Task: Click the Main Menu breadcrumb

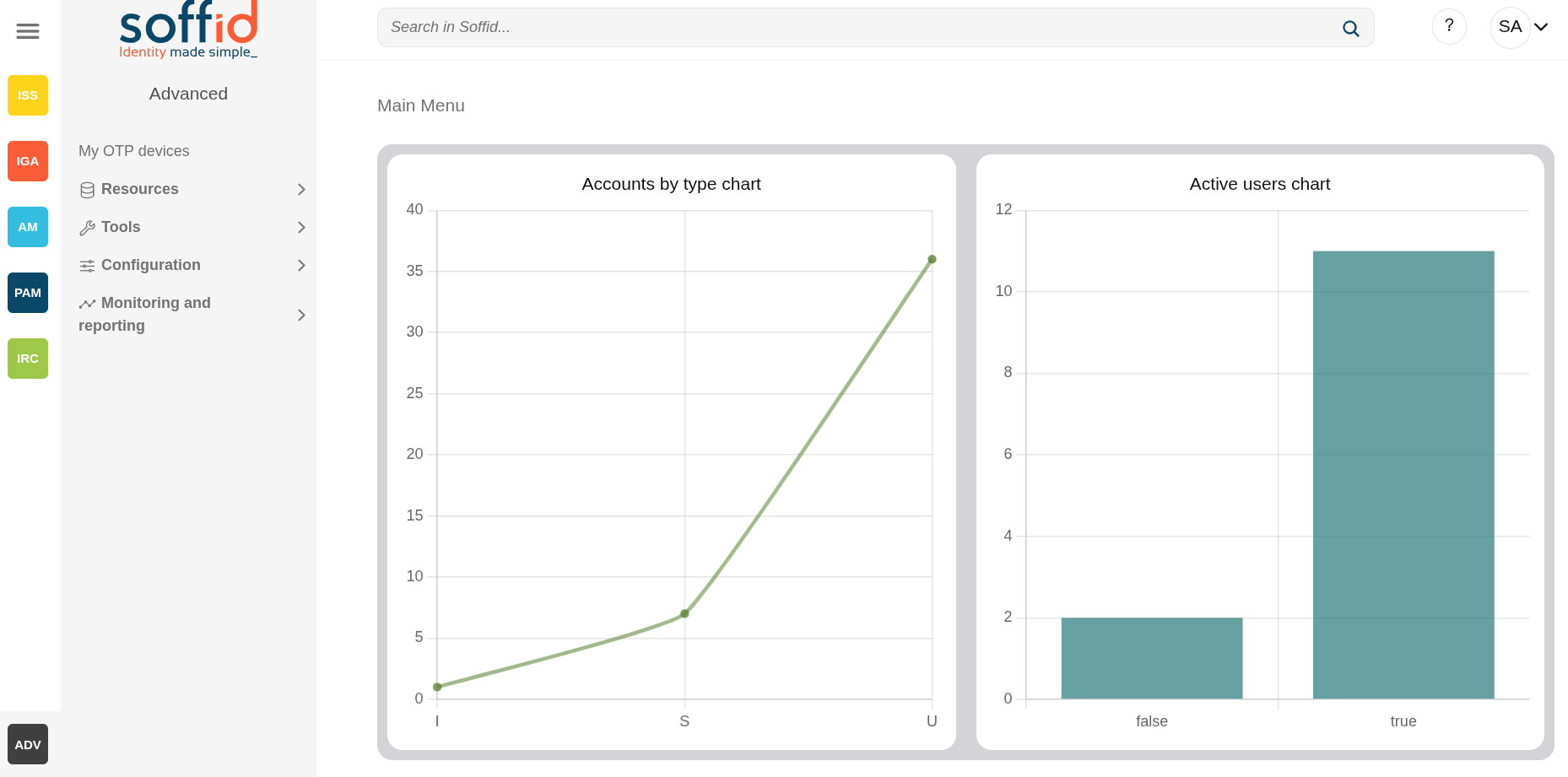Action: click(420, 105)
